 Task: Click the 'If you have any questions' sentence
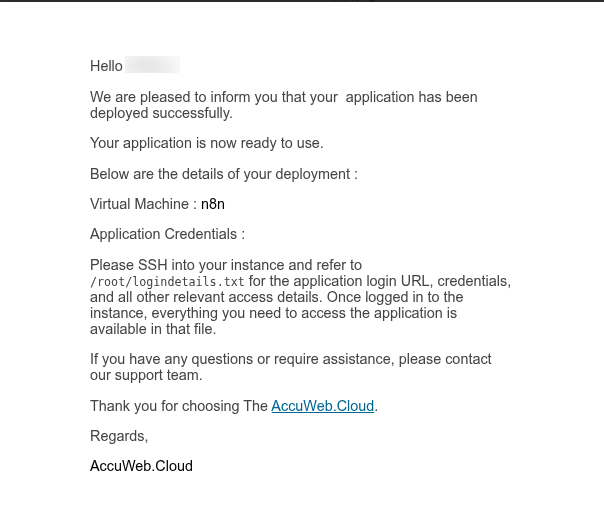point(290,359)
